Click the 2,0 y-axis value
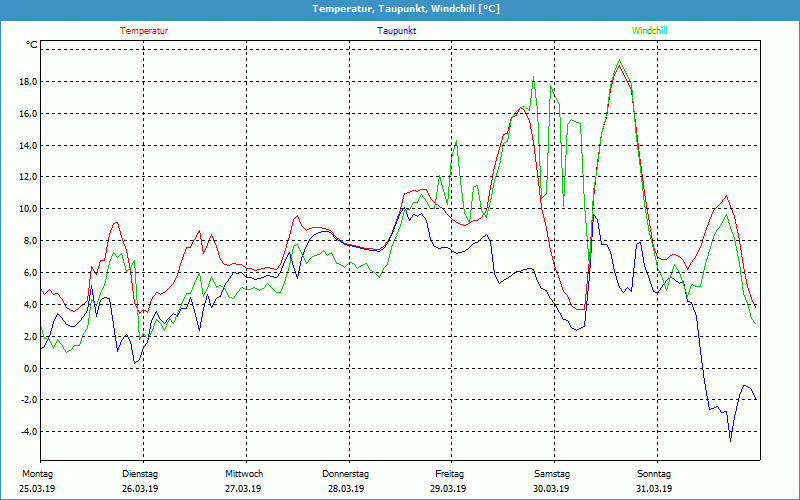The width and height of the screenshot is (800, 500). 31,336
